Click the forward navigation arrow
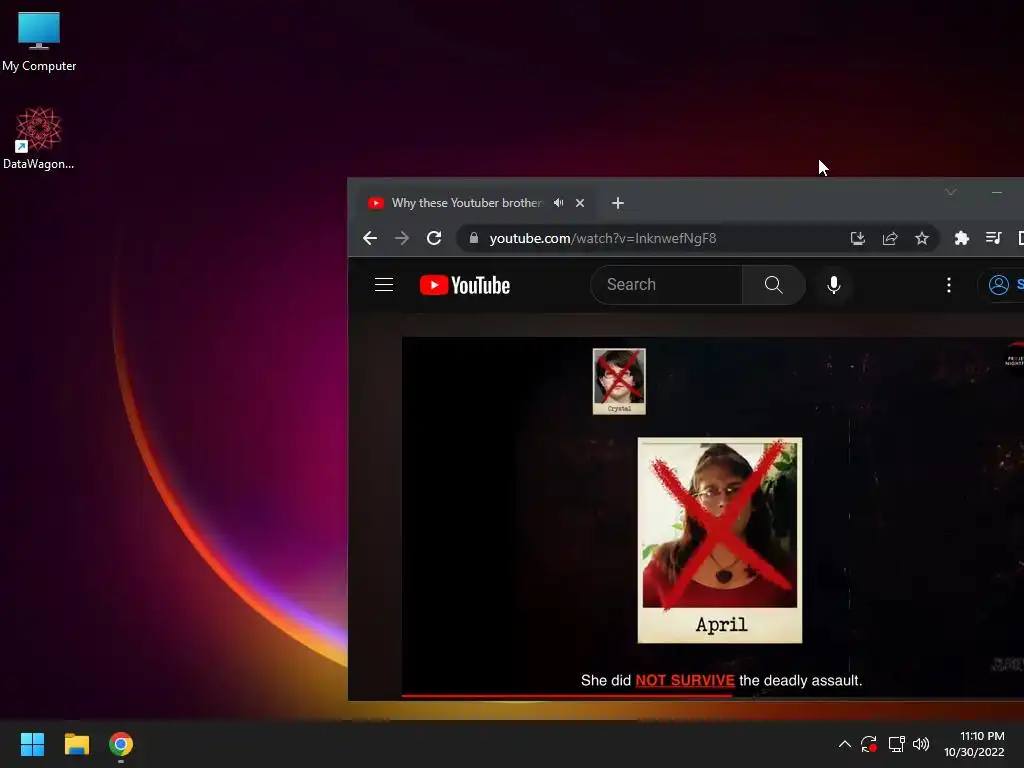Screen dimensions: 1024x768 point(402,238)
